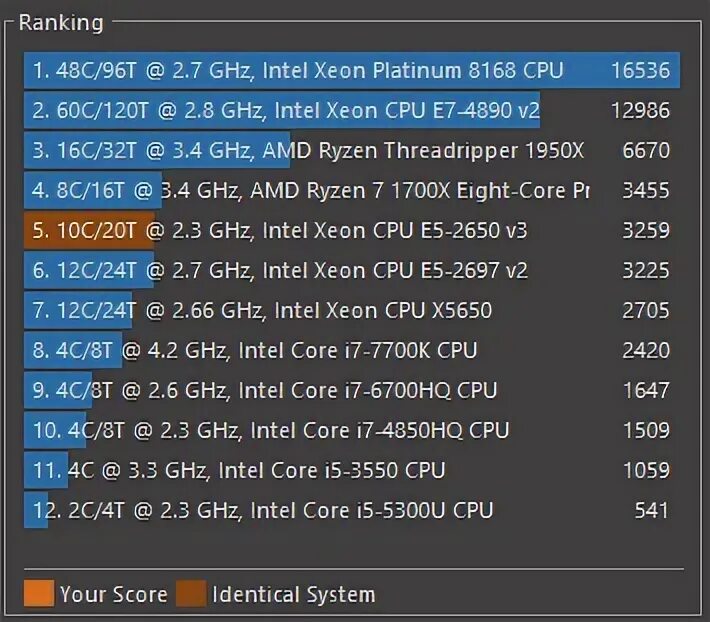Select the AMD Ryzen 7 1700X row
The image size is (710, 622).
click(352, 190)
